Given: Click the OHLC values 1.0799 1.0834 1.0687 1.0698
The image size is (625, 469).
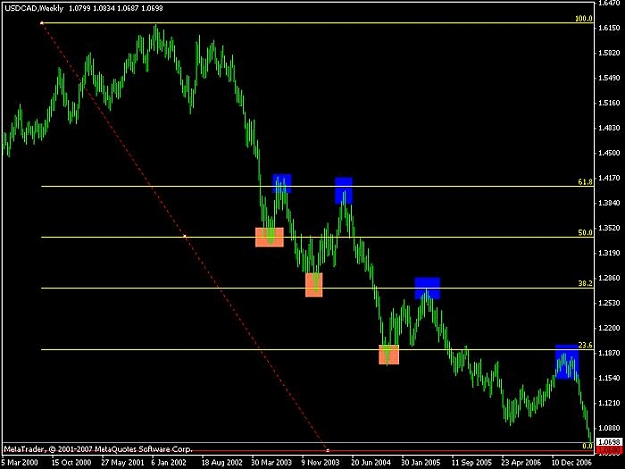Looking at the screenshot, I should pyautogui.click(x=116, y=8).
